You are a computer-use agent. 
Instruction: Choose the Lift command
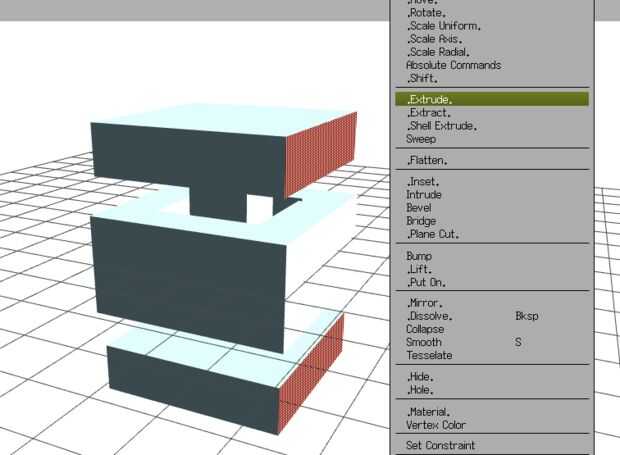coord(492,269)
